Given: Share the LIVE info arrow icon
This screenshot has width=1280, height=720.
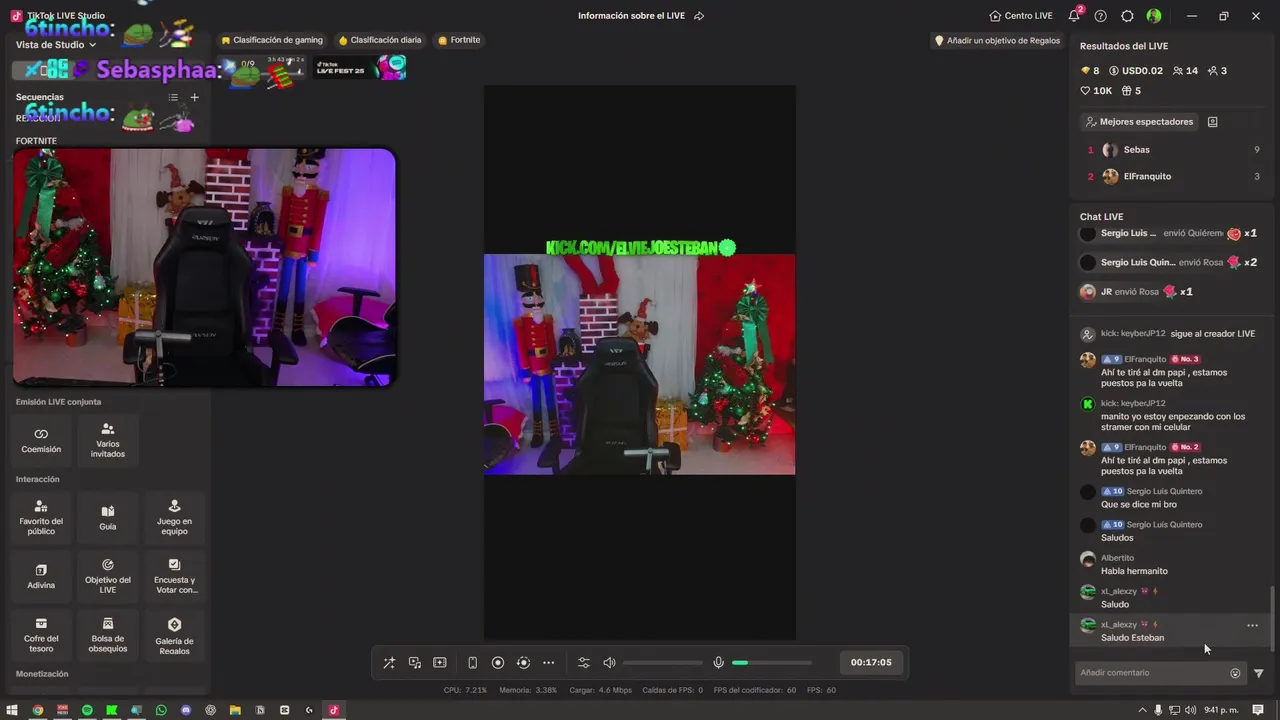Looking at the screenshot, I should (x=699, y=16).
